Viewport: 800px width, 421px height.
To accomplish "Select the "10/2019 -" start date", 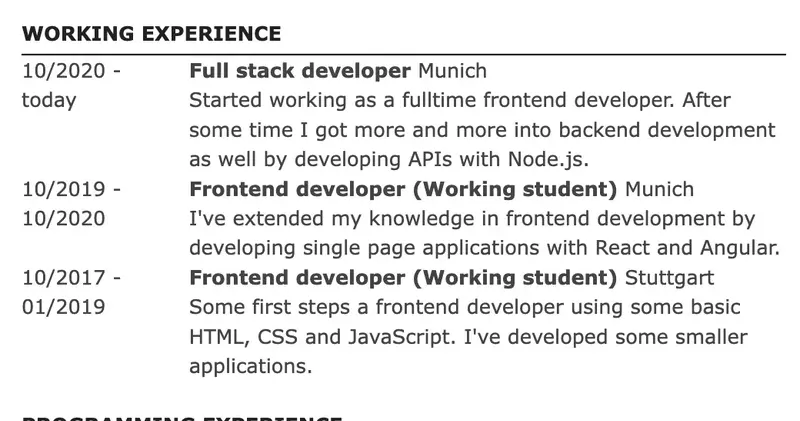I will (x=72, y=189).
